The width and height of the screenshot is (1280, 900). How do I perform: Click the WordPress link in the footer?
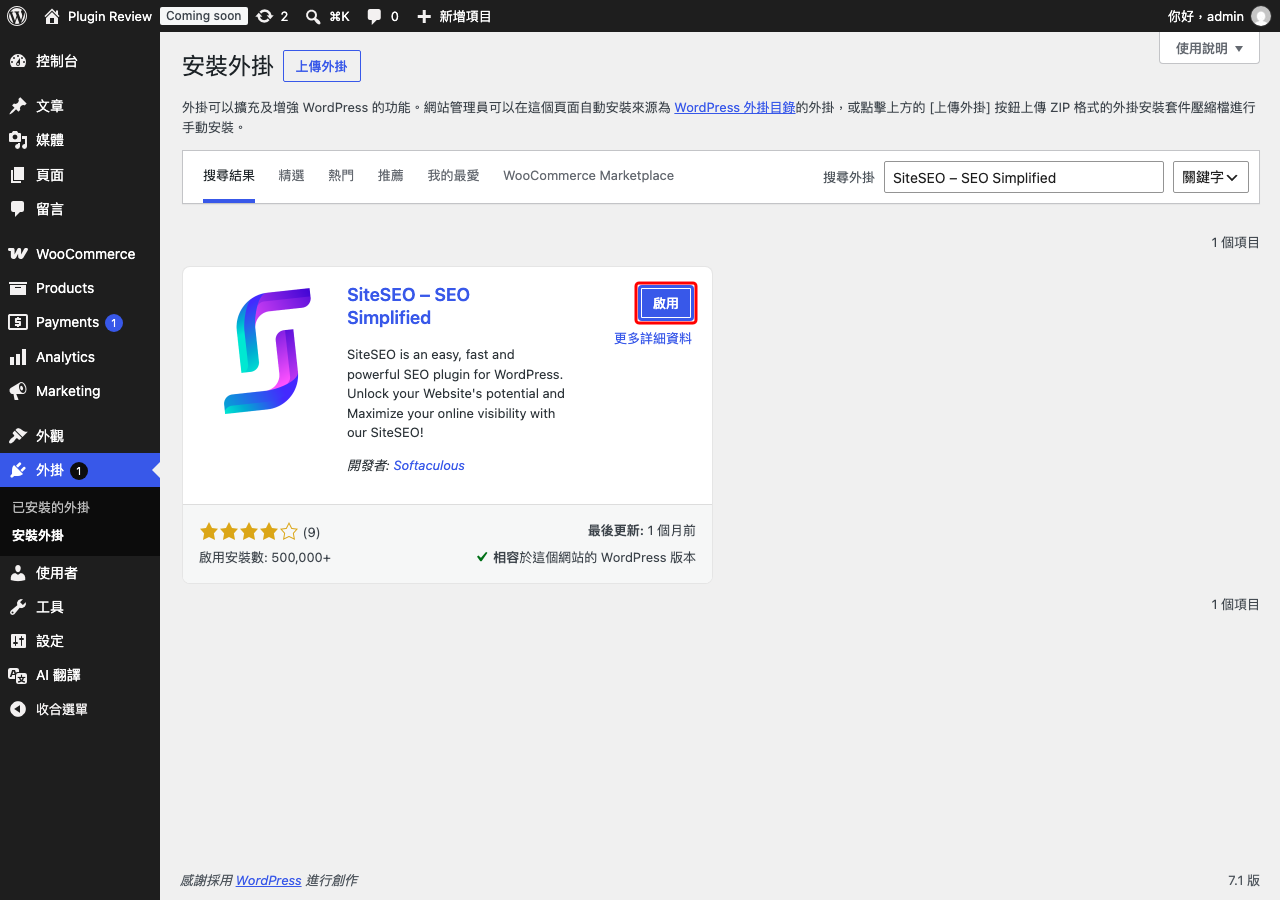pos(268,880)
